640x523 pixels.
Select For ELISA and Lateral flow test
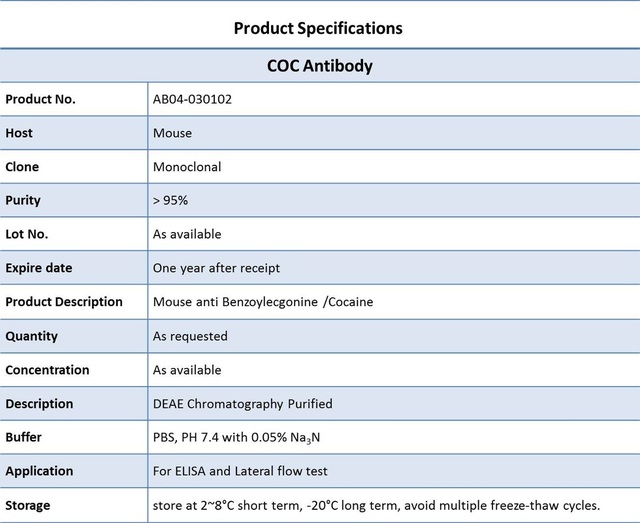pyautogui.click(x=240, y=471)
